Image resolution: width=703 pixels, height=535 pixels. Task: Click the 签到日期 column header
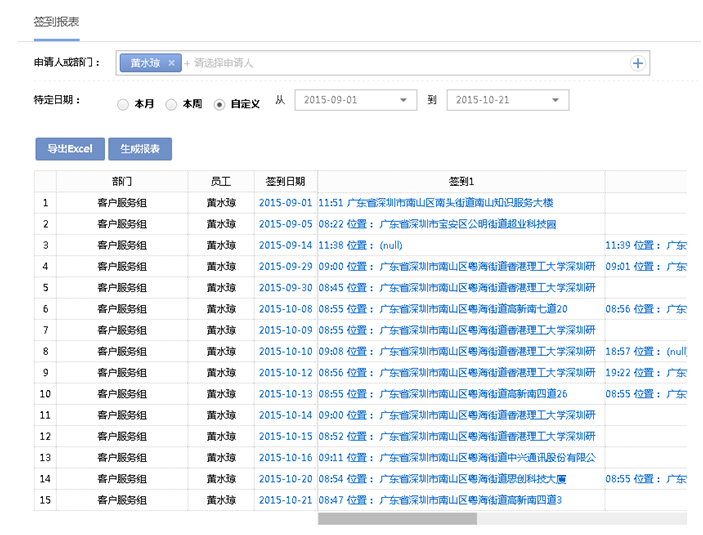pyautogui.click(x=286, y=181)
